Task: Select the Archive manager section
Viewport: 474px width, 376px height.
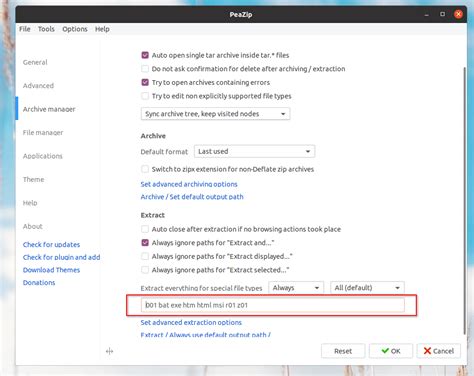Action: (49, 109)
